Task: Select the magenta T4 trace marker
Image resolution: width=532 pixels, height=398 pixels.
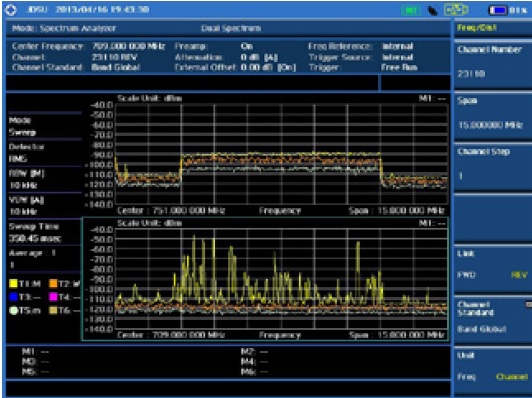Action: tap(53, 297)
